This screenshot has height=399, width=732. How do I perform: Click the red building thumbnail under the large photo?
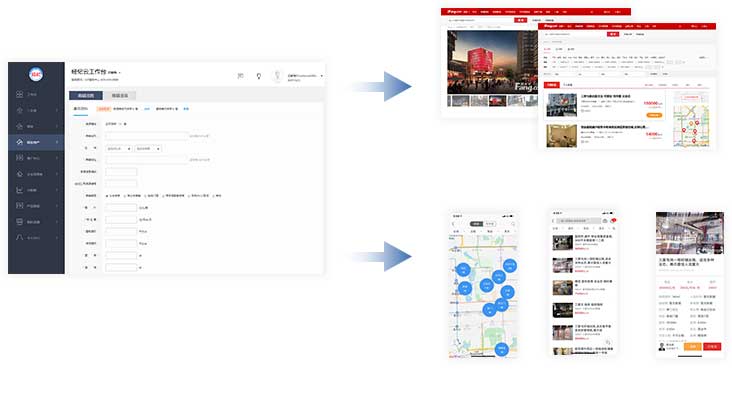(x=497, y=101)
